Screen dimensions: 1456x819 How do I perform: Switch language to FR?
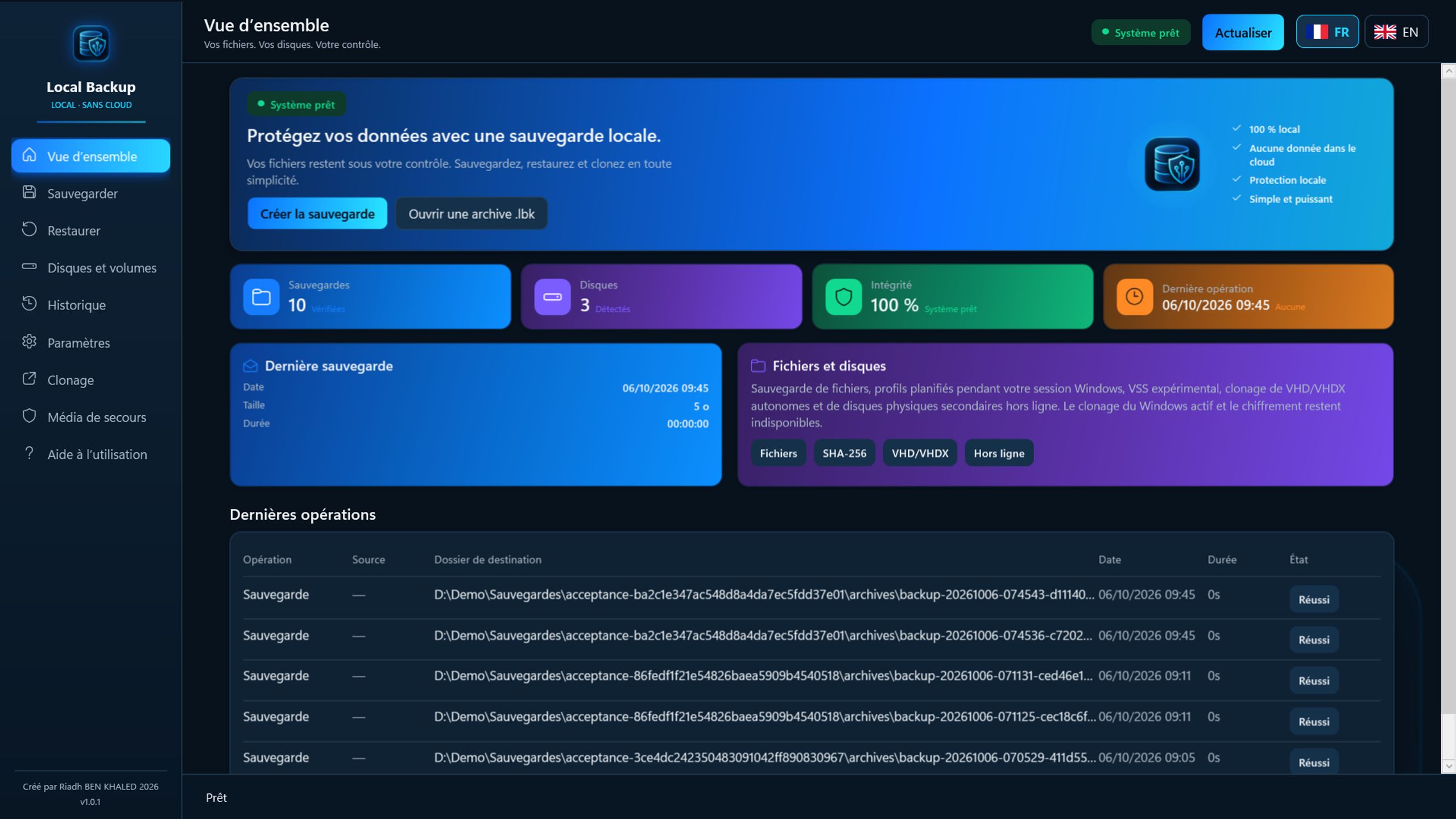[1327, 32]
